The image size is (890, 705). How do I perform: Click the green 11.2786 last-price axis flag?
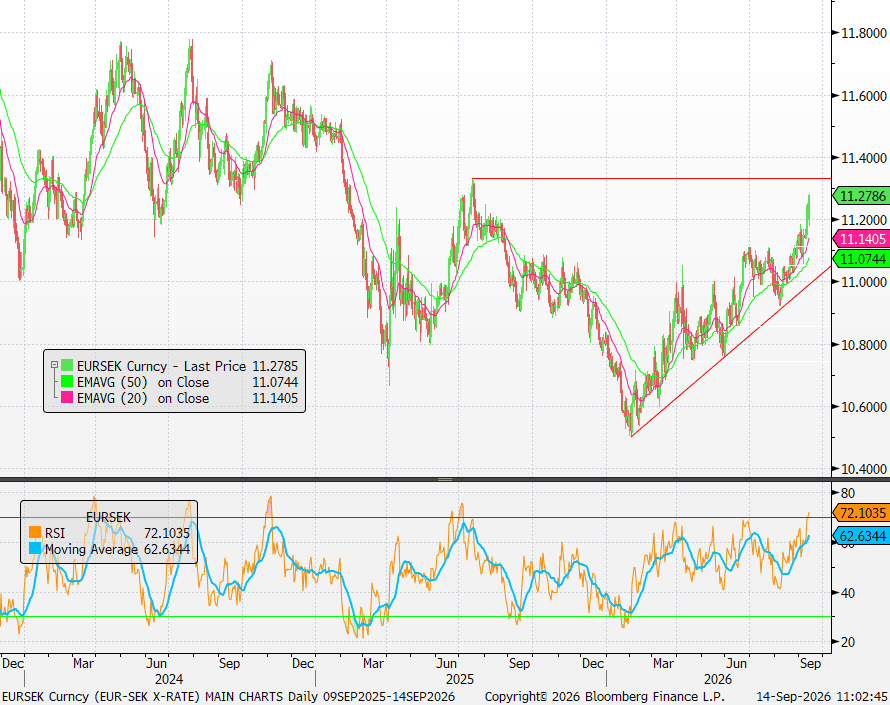(x=860, y=196)
